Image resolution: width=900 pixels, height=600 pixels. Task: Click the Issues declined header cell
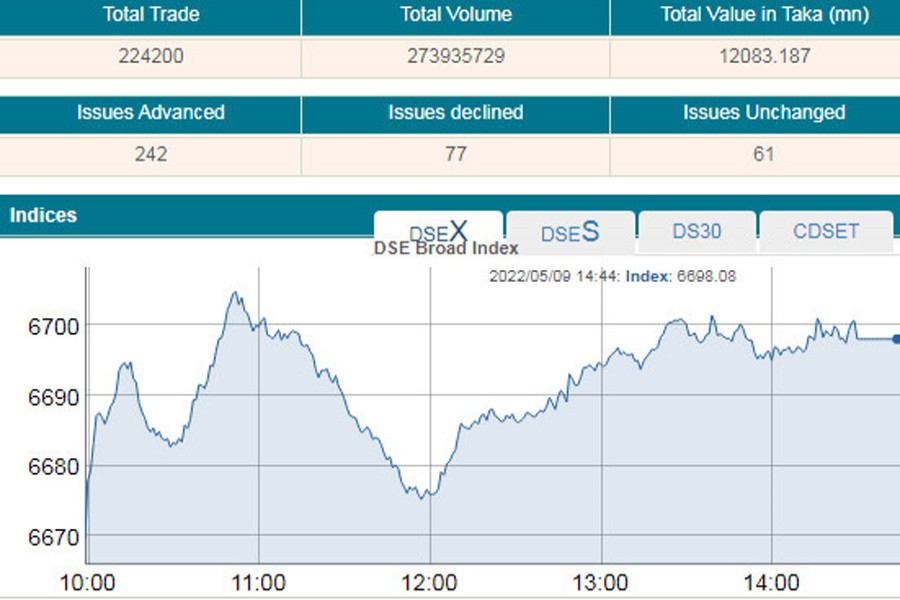455,113
